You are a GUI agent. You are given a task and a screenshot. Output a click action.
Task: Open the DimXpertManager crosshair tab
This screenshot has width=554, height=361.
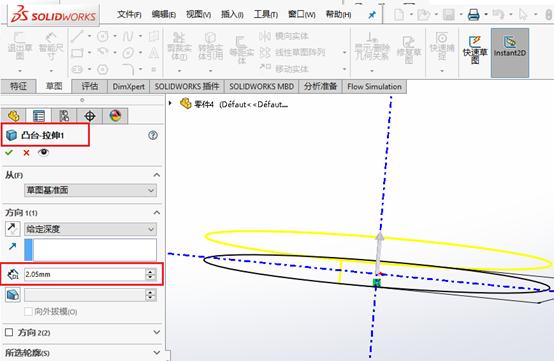coord(89,116)
